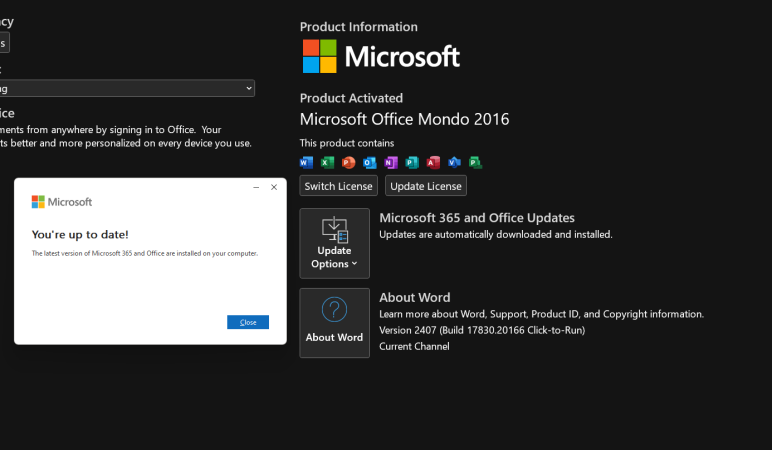Open the About Word button

(x=334, y=323)
